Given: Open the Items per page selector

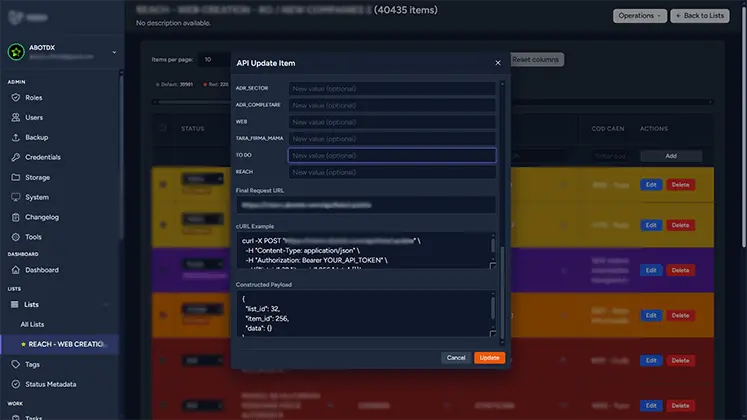Looking at the screenshot, I should (x=214, y=60).
